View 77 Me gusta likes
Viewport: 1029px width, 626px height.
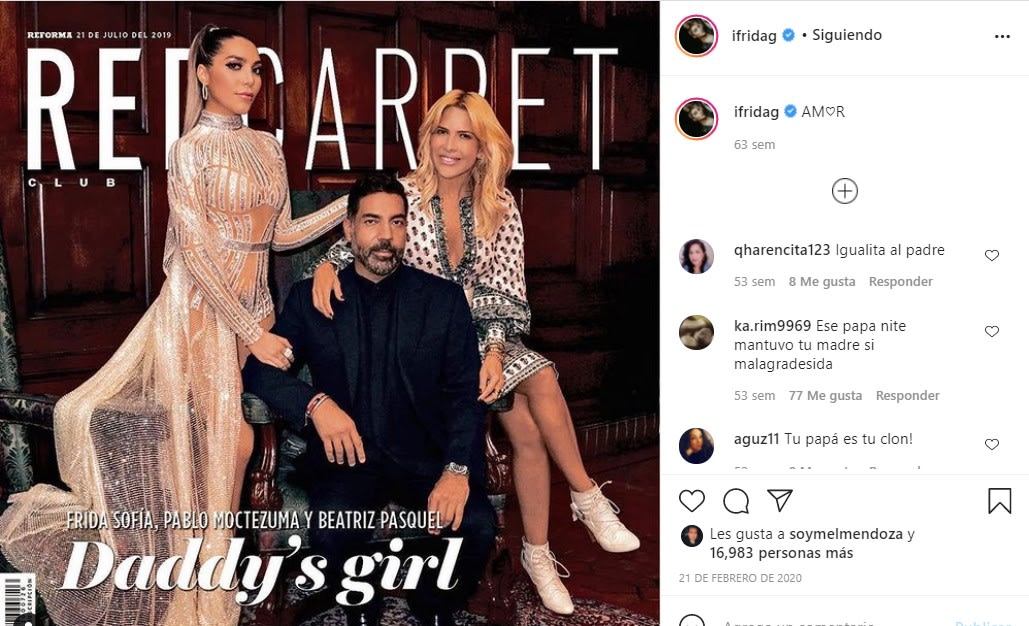[x=825, y=396]
